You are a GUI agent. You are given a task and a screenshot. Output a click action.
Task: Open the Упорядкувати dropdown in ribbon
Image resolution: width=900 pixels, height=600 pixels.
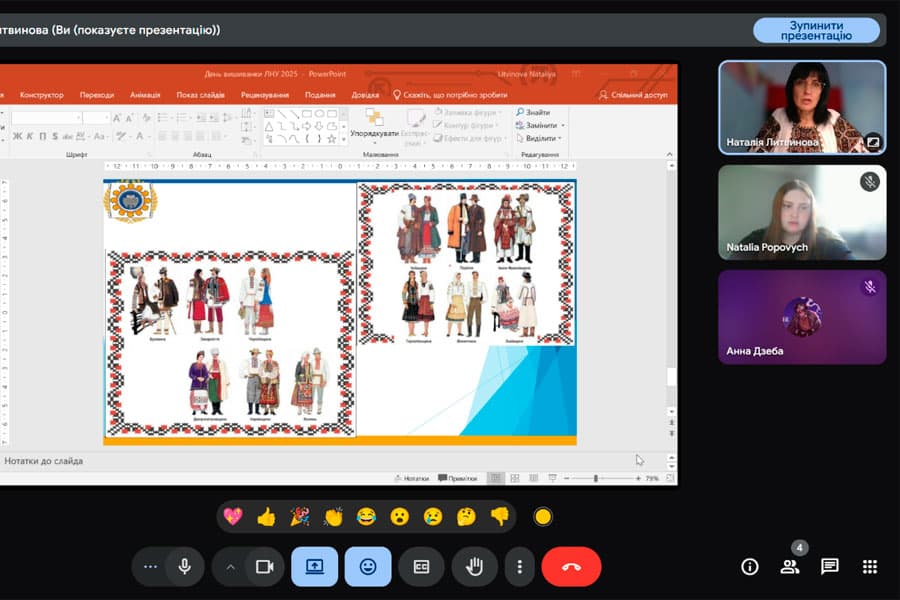[375, 134]
